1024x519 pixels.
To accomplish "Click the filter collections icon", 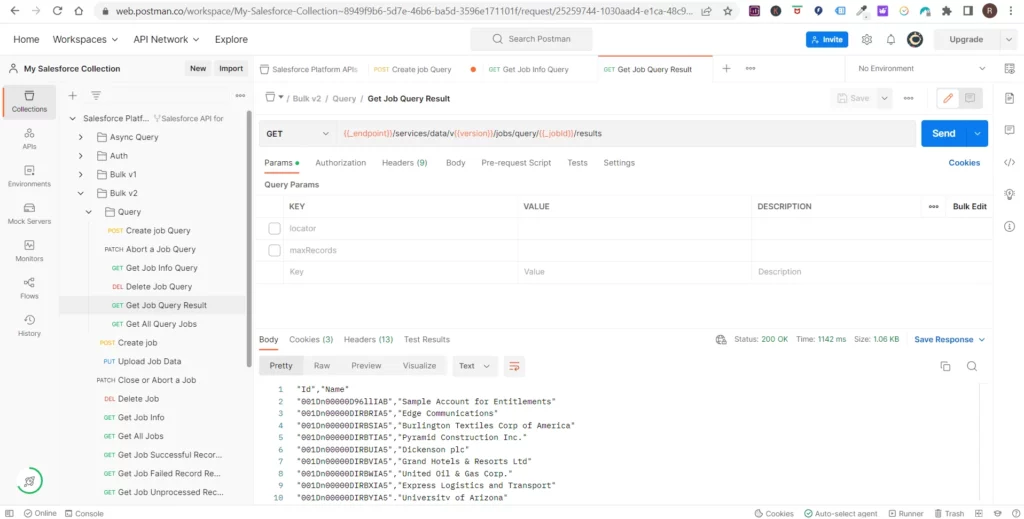I will (96, 95).
